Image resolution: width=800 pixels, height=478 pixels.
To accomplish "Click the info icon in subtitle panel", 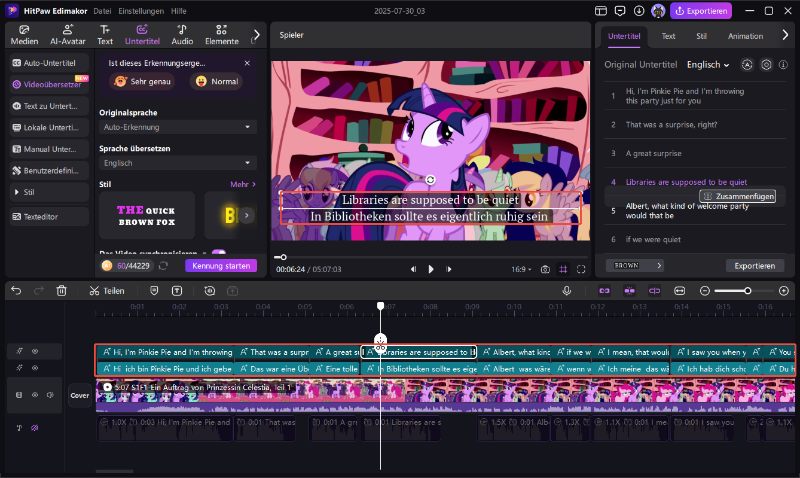I will click(783, 65).
